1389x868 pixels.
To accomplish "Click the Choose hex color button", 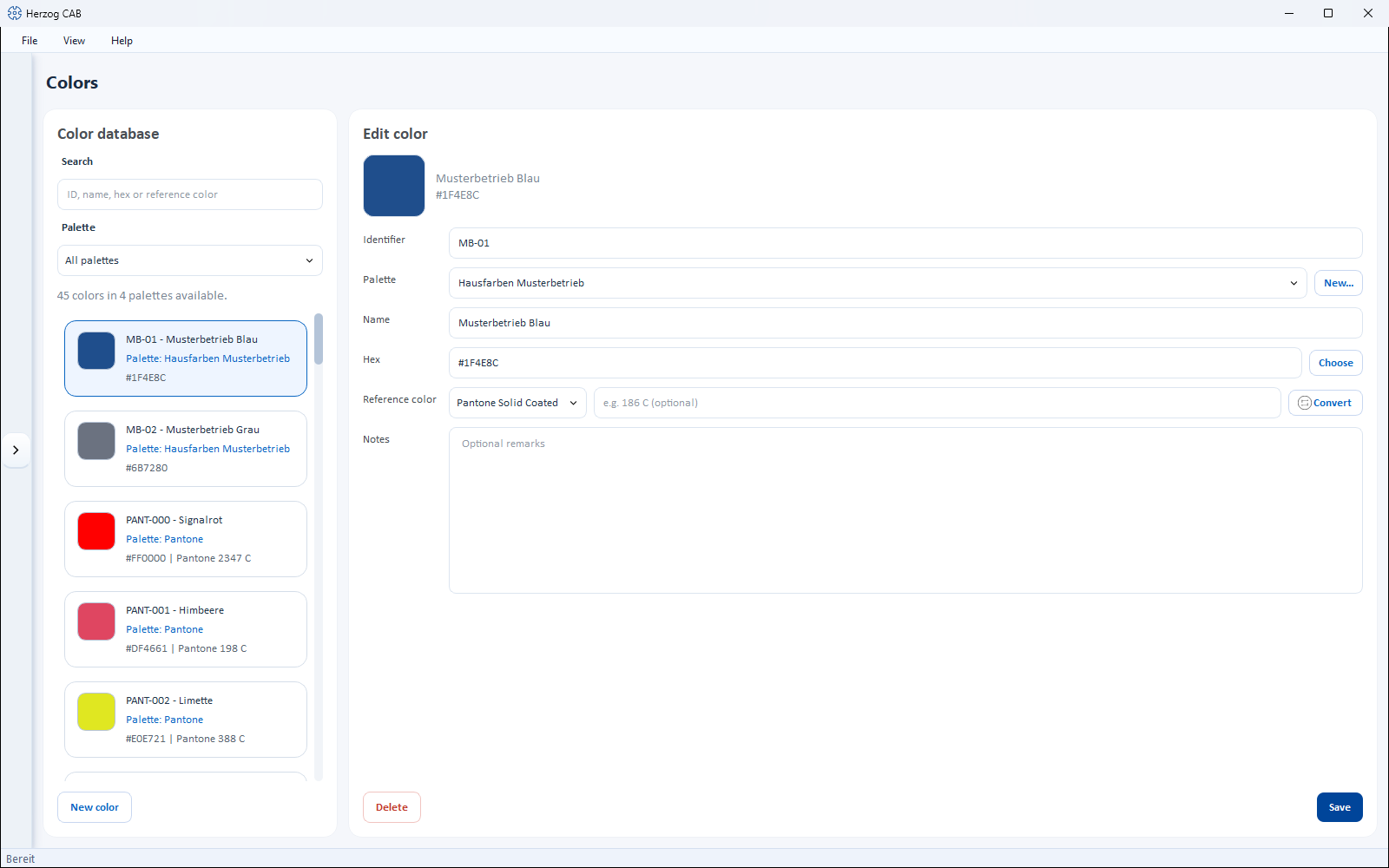I will [1335, 363].
